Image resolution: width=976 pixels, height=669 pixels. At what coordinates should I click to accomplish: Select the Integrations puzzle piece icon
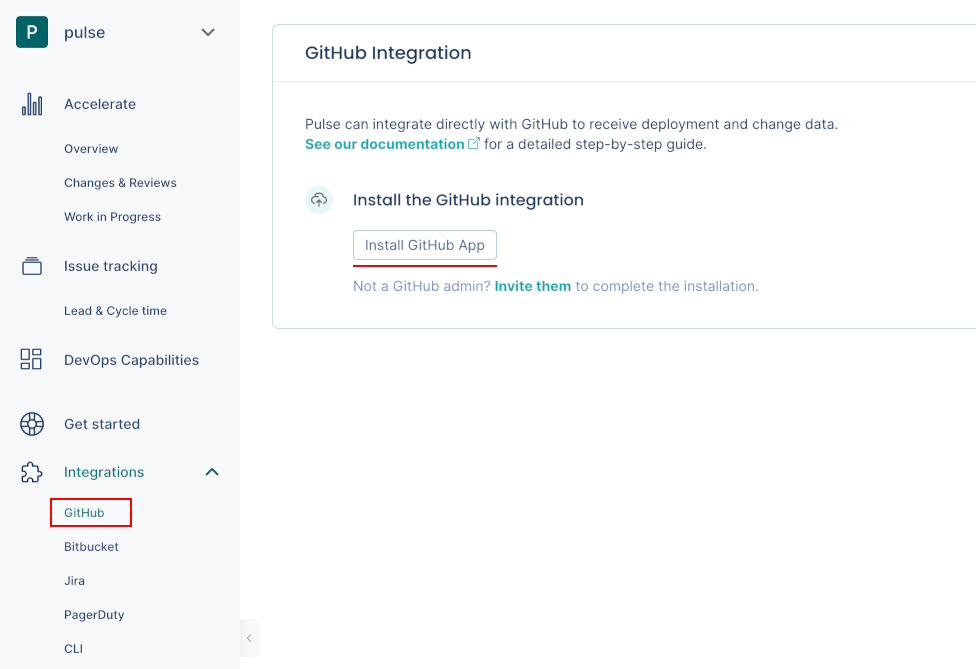[x=31, y=471]
